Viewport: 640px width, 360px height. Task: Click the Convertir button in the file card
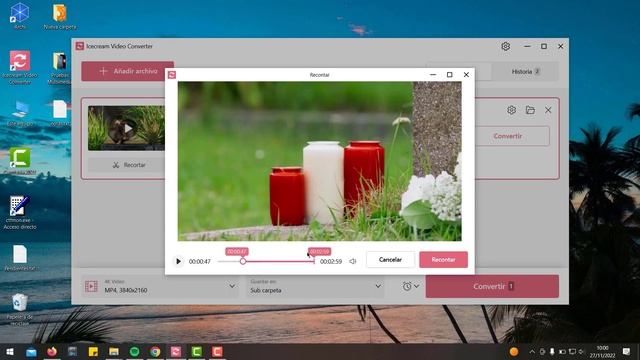(x=508, y=136)
